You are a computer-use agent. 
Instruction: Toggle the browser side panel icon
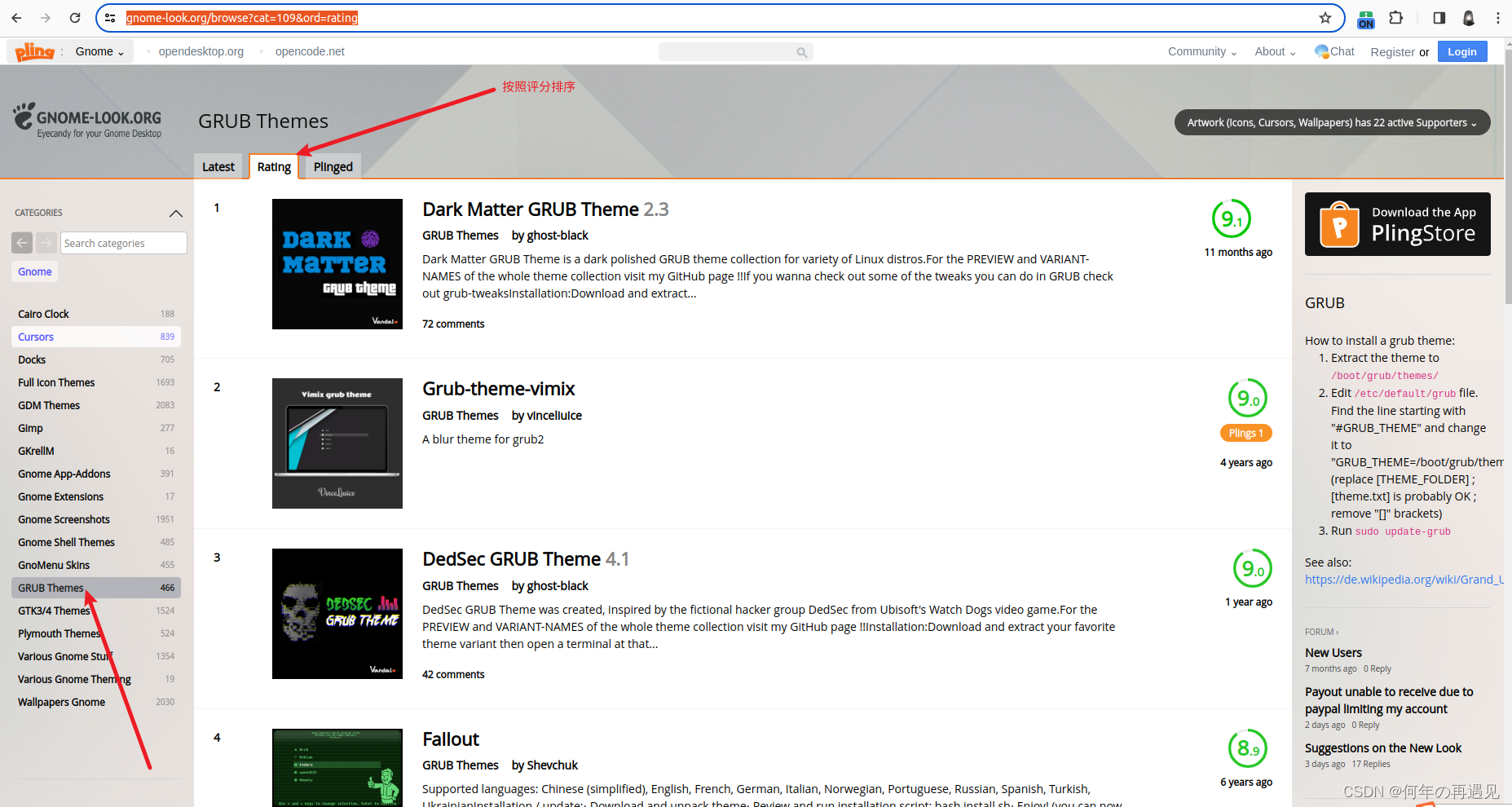tap(1439, 18)
